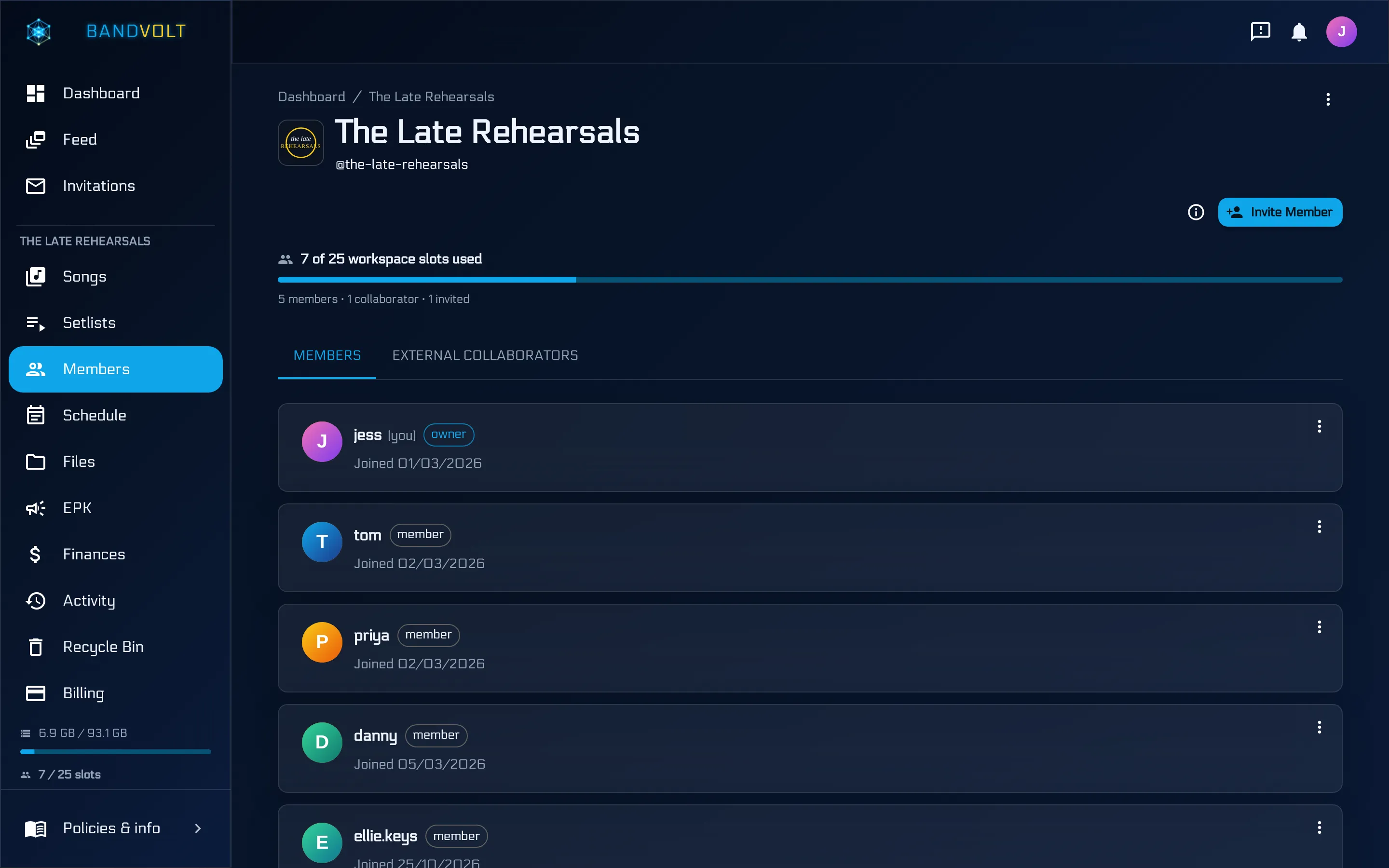Click the Invite Member button

tap(1280, 212)
